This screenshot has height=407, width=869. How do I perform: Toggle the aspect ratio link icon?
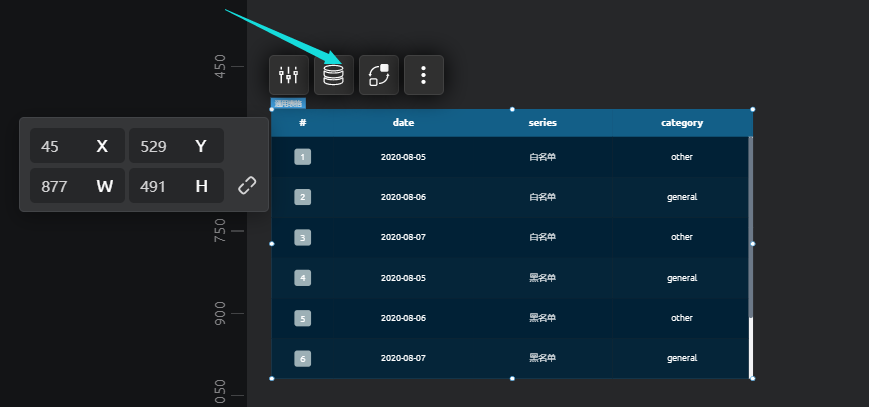pos(247,185)
